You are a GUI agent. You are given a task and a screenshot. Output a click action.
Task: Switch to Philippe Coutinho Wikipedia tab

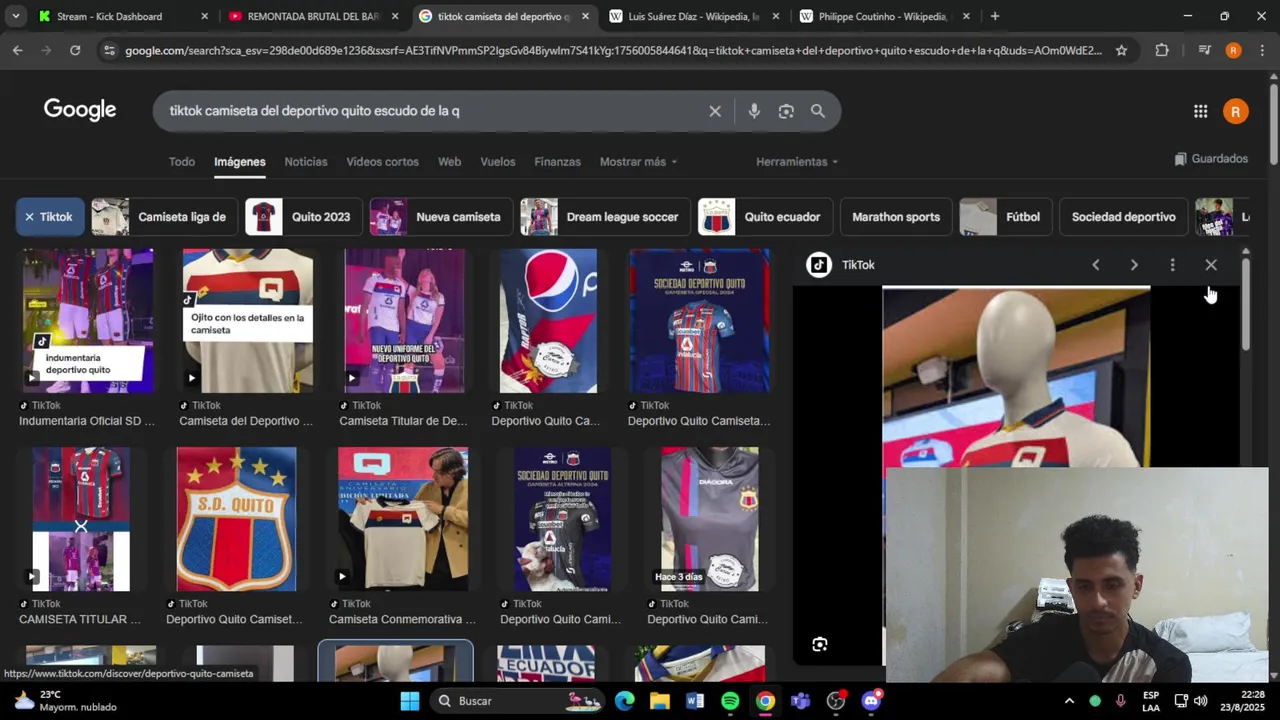(884, 16)
